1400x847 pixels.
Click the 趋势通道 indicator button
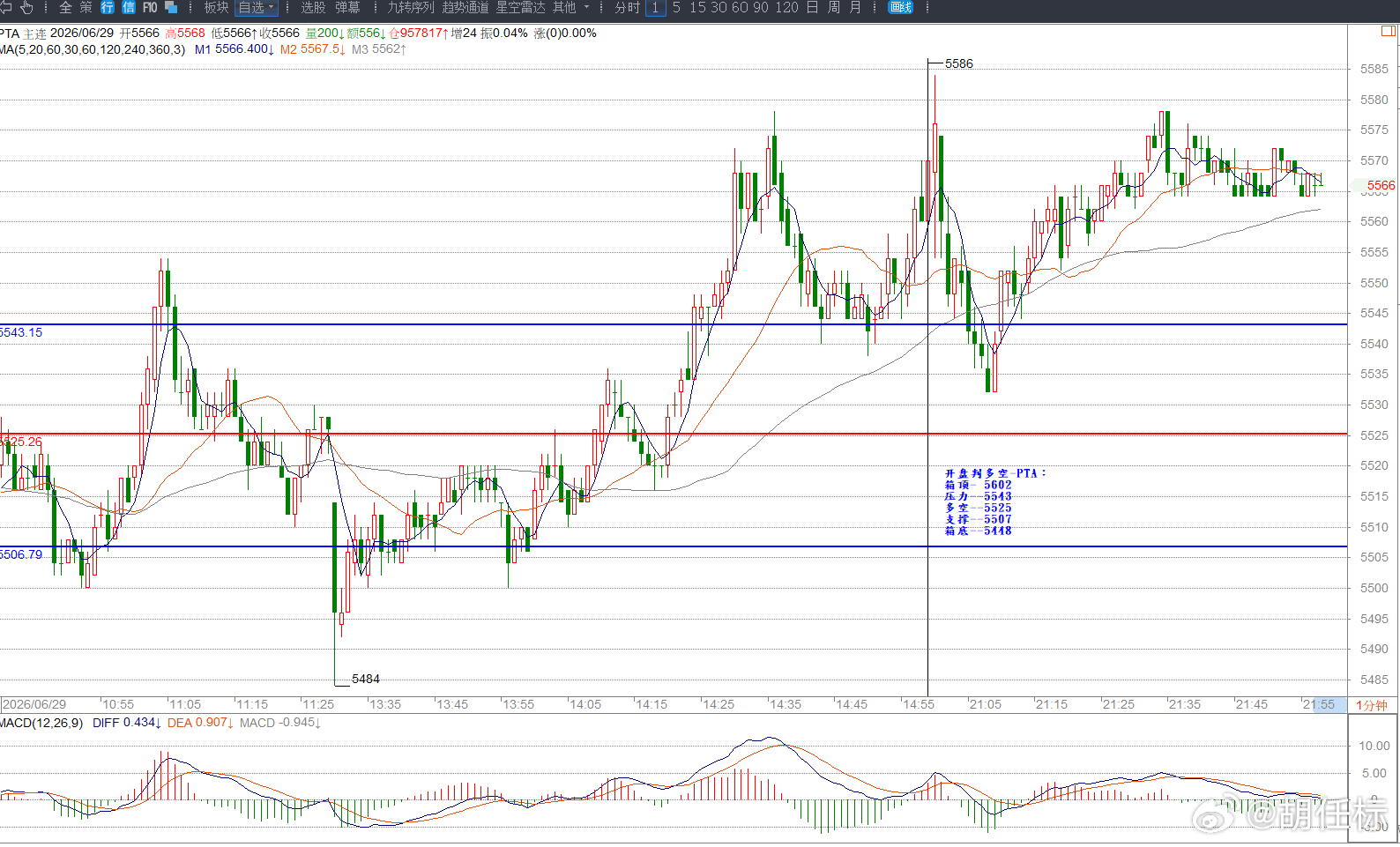(465, 8)
